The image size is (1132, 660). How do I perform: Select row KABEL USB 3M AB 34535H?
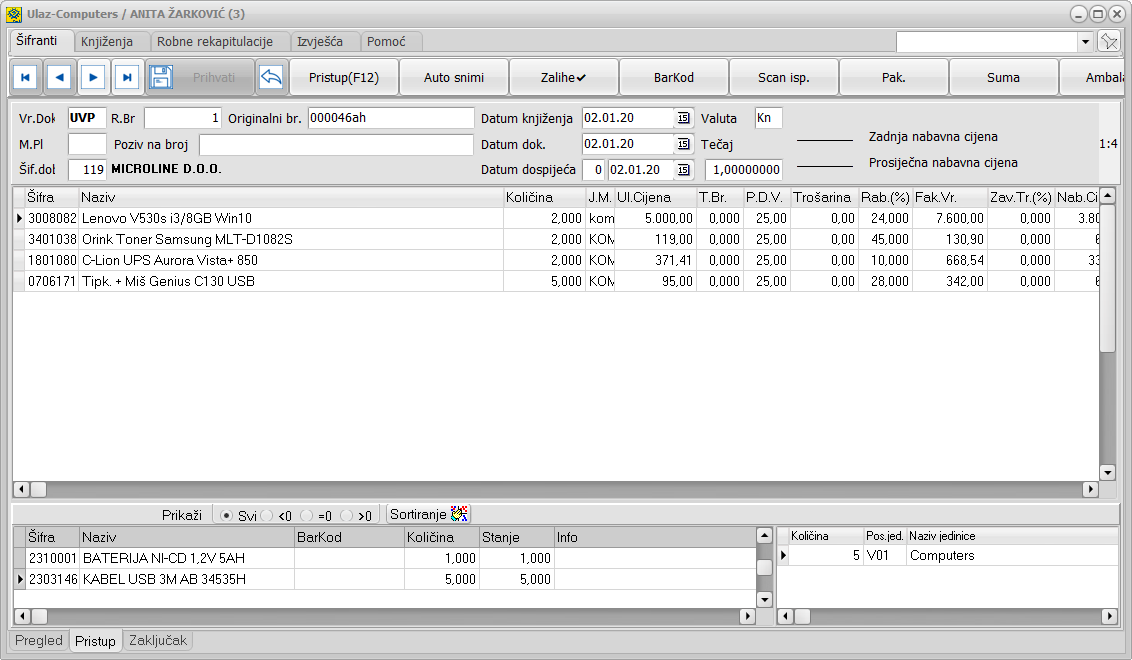385,579
